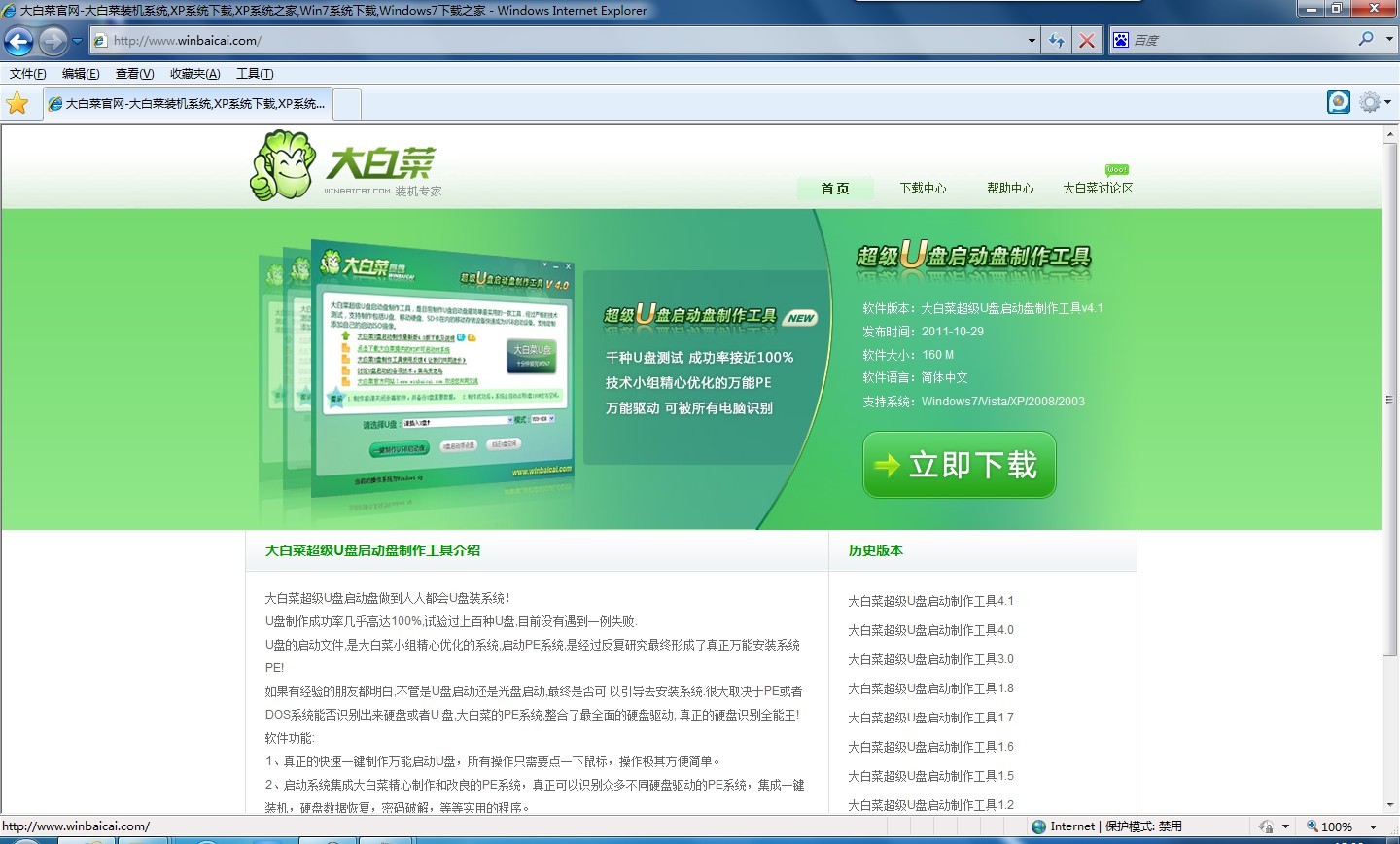Open the 大白菜超级U盘启动制作工具4.0 link

[930, 630]
